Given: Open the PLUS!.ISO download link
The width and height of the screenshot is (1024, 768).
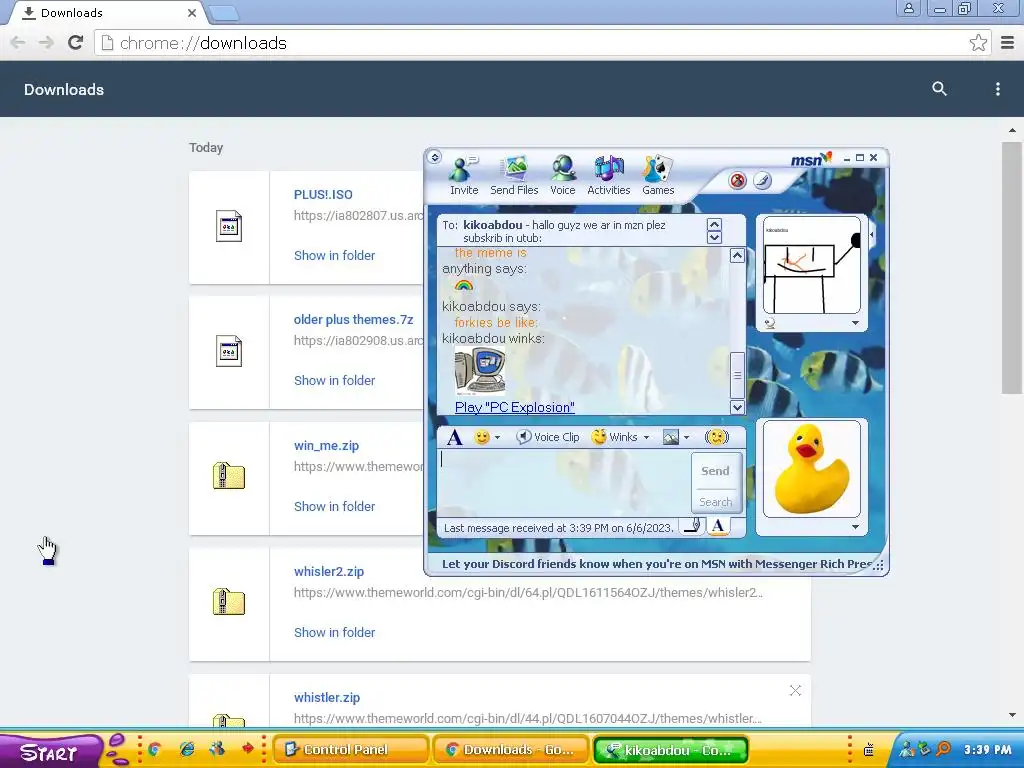Looking at the screenshot, I should click(323, 194).
